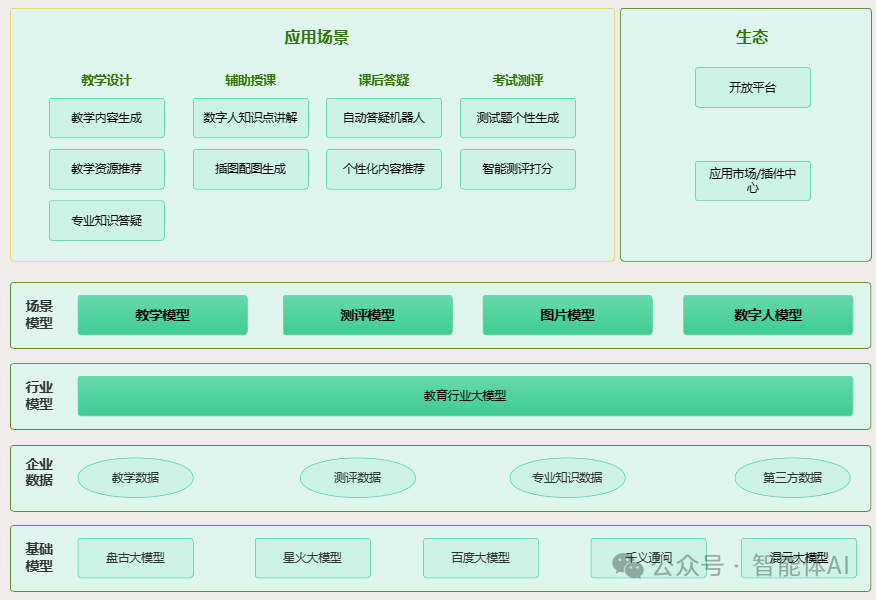Click 智能测评打分
The height and width of the screenshot is (600, 876).
517,169
